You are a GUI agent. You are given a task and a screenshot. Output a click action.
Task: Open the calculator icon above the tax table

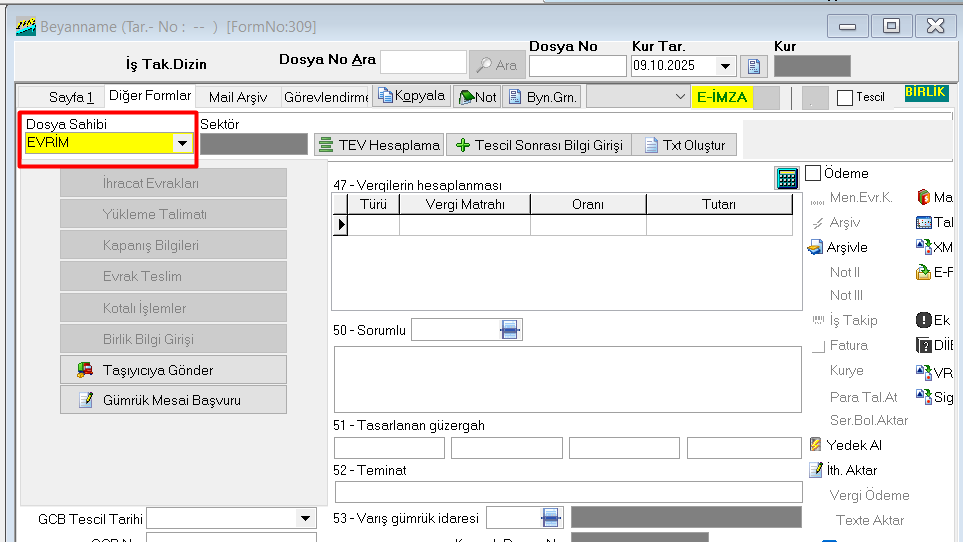(787, 178)
